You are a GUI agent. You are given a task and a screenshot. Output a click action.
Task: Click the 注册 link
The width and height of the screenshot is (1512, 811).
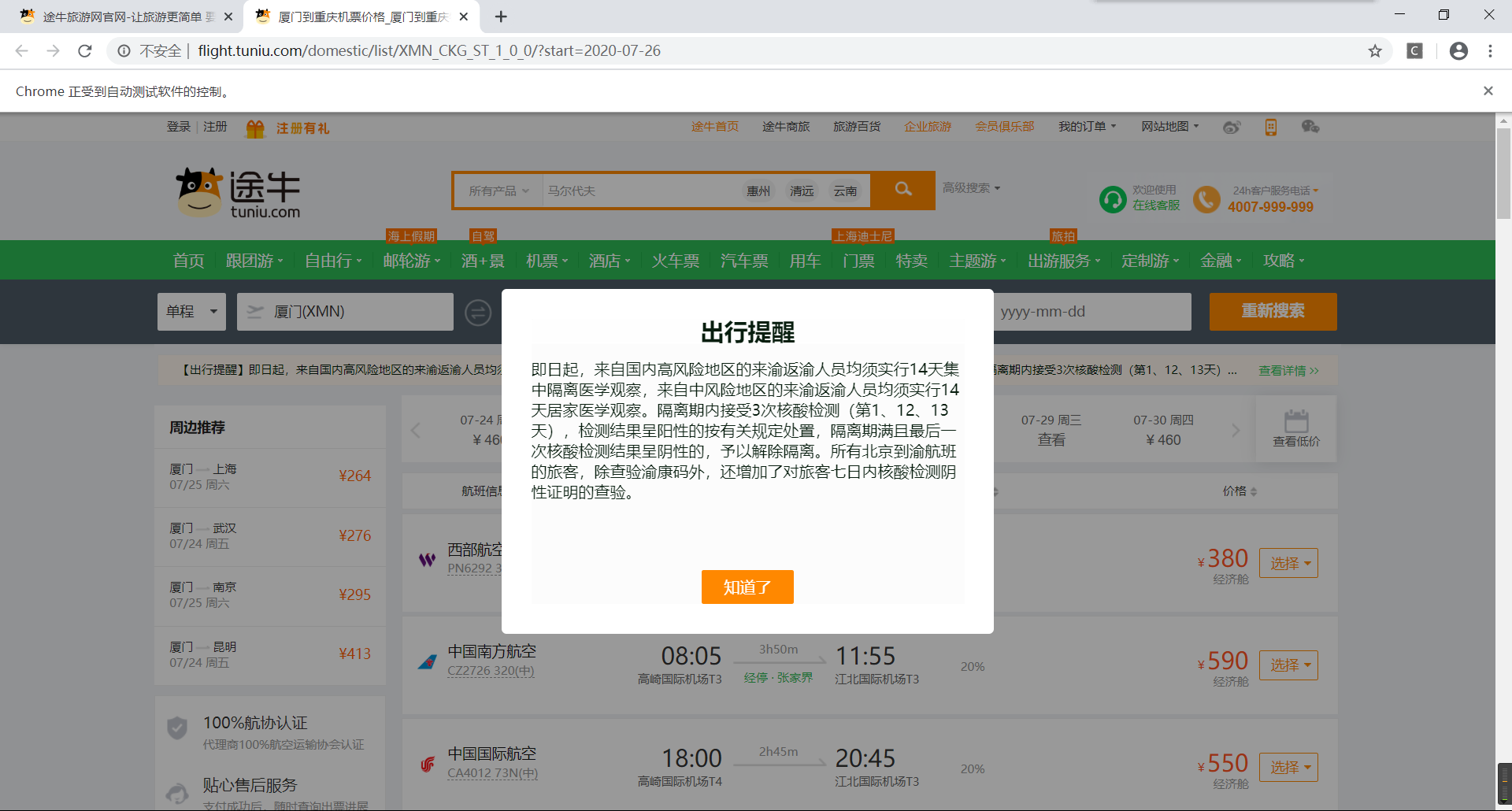[215, 127]
